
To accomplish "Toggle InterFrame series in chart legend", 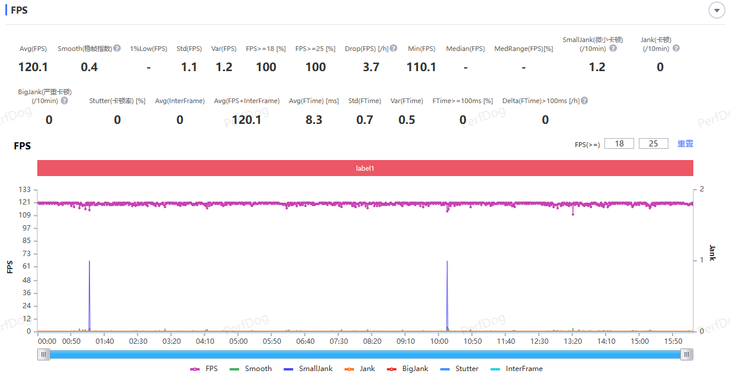I will click(517, 369).
